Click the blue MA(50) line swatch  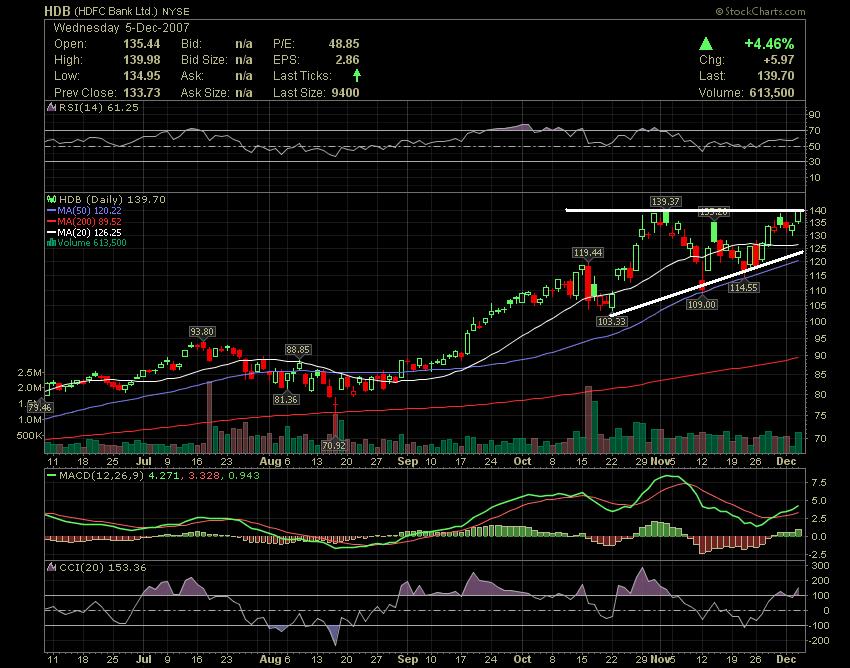tap(51, 210)
